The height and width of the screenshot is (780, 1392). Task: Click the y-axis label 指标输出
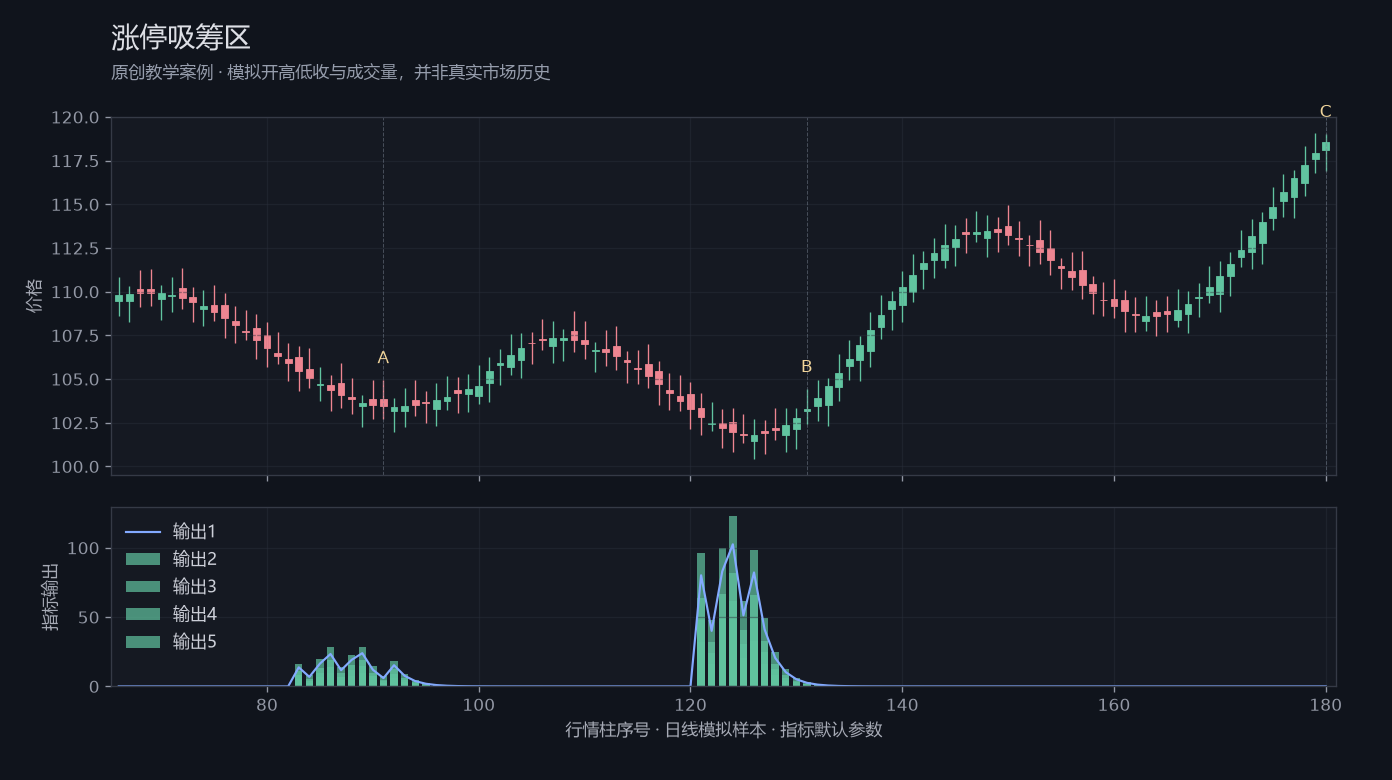click(50, 597)
